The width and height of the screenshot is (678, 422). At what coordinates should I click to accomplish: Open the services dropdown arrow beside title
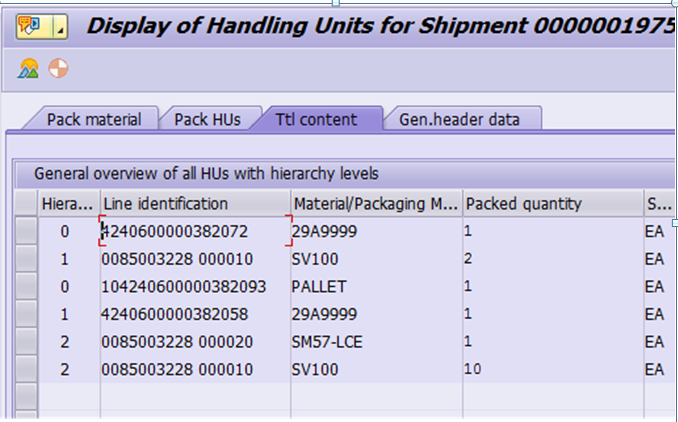[x=60, y=27]
